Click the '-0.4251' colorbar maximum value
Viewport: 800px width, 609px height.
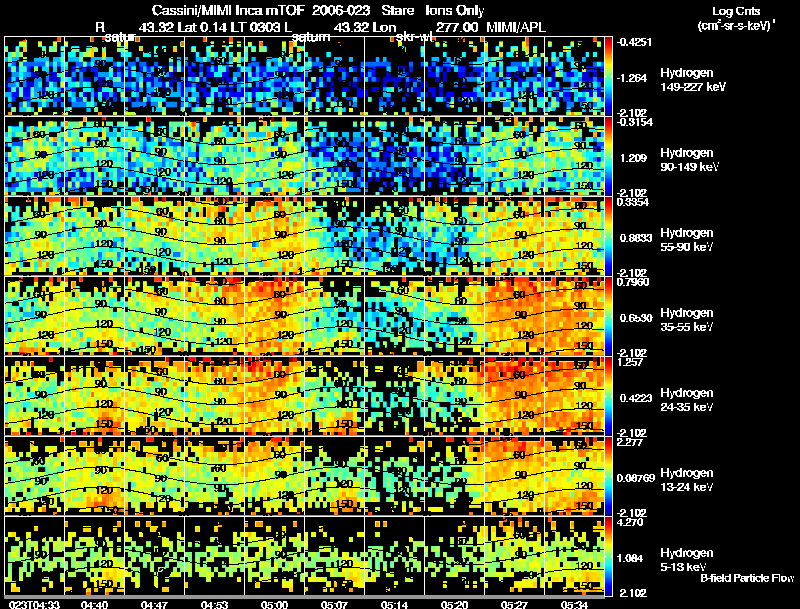point(634,42)
